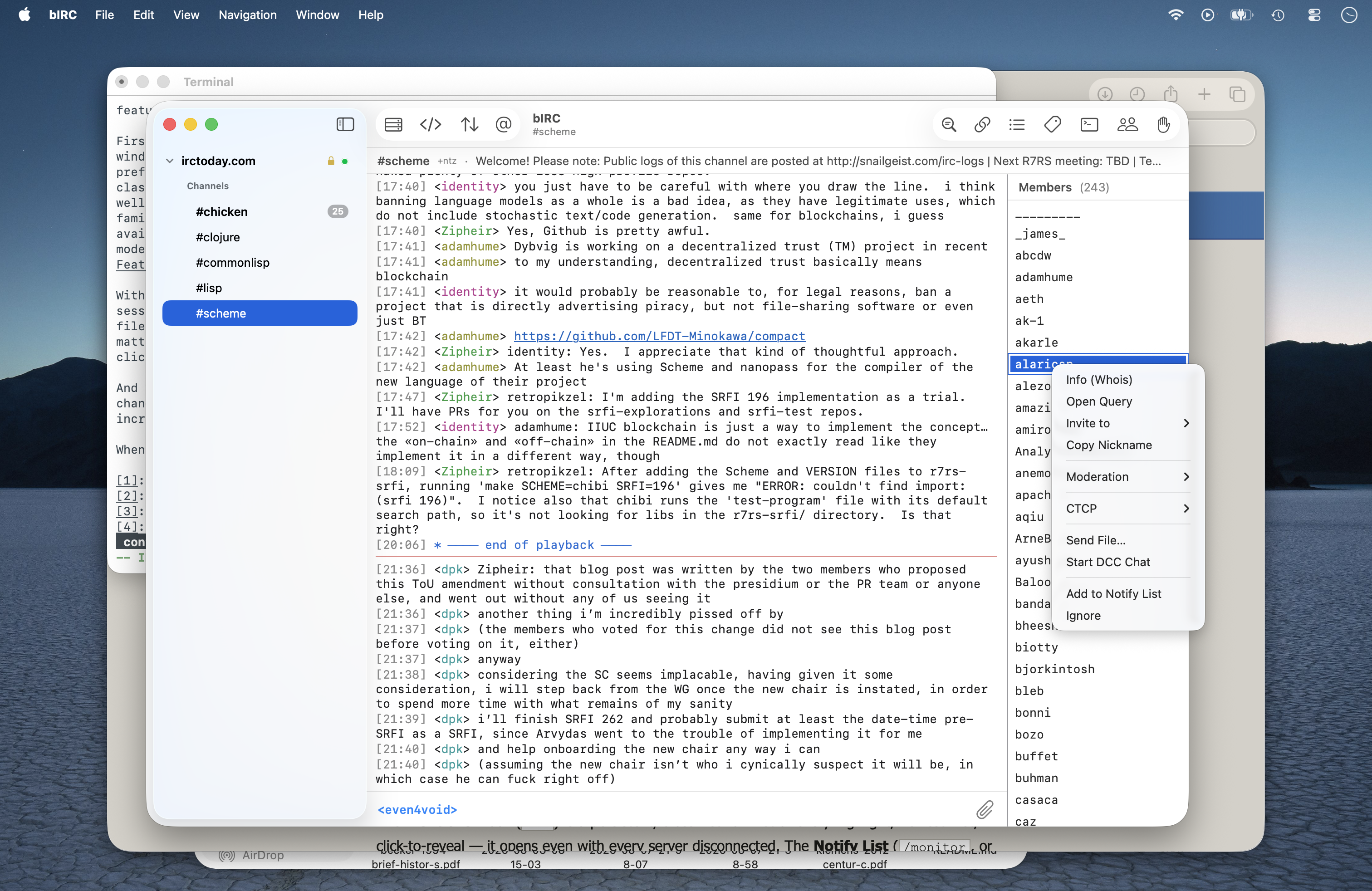Image resolution: width=1372 pixels, height=891 pixels.
Task: Select Info (Whois) from context menu
Action: point(1127,379)
